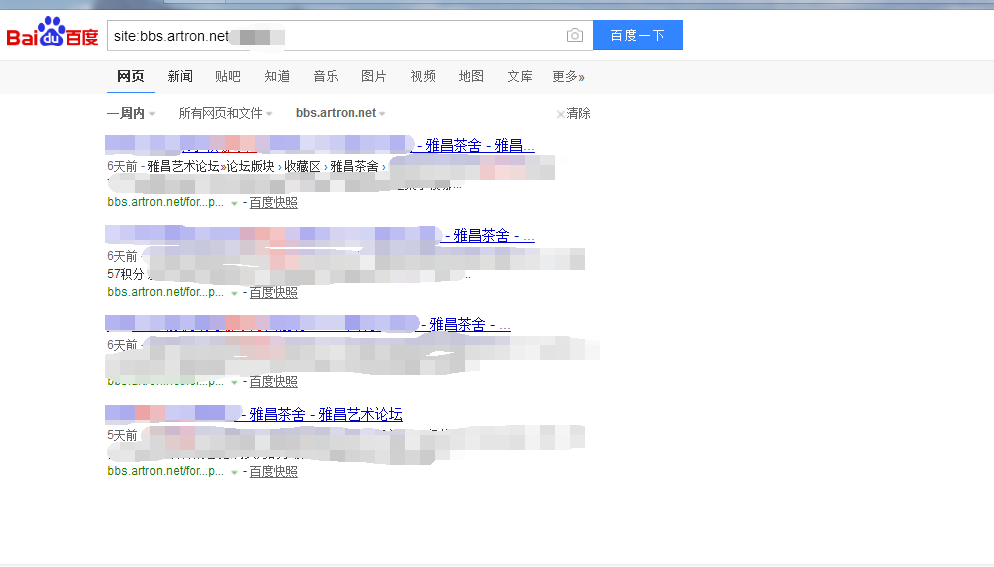
Task: Expand the fourth result's URL dropdown arrow
Action: (234, 472)
